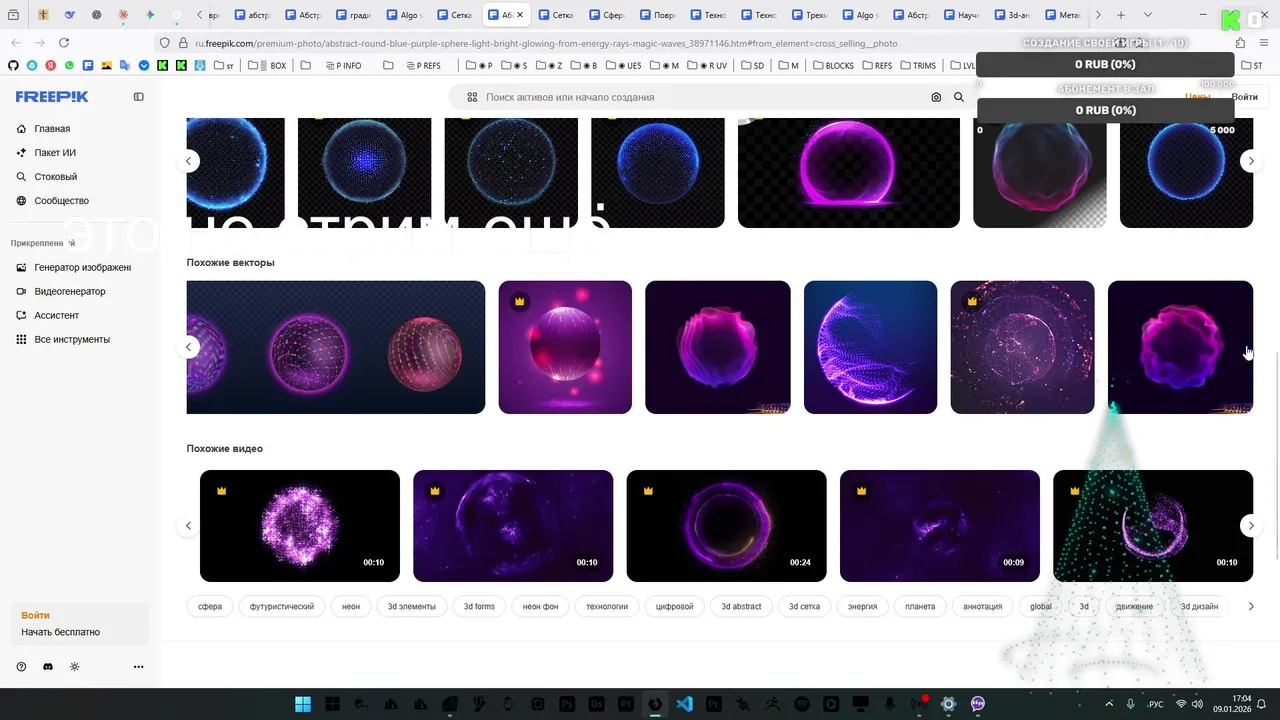Select the планета tag
Viewport: 1280px width, 720px height.
(920, 606)
